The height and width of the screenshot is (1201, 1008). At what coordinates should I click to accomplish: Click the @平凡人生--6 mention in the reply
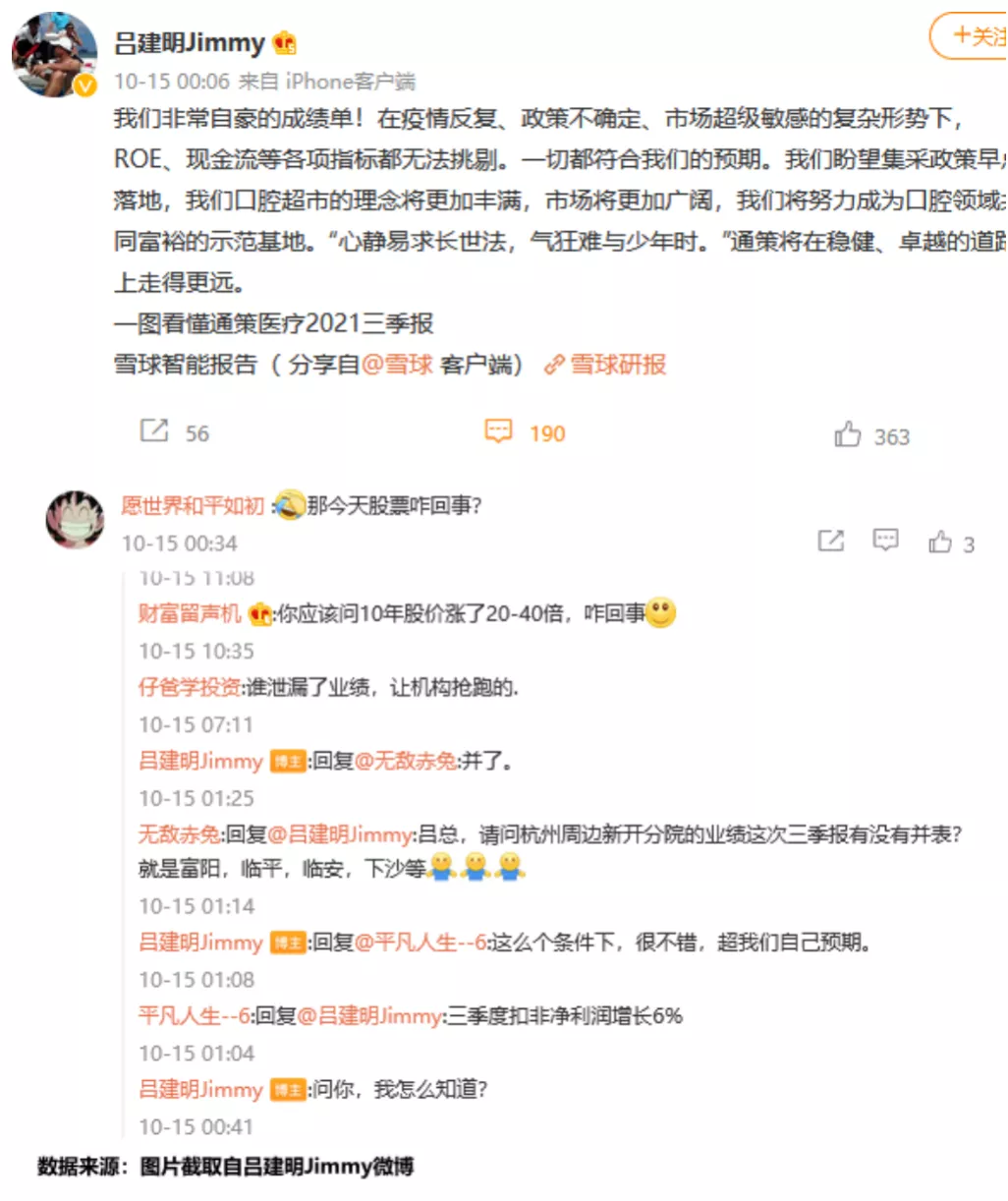point(420,943)
